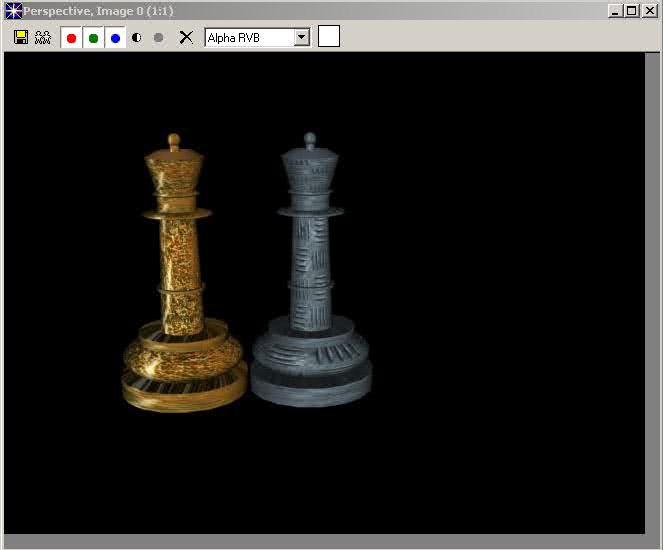
Task: Click the black background of the render
Action: (500, 300)
